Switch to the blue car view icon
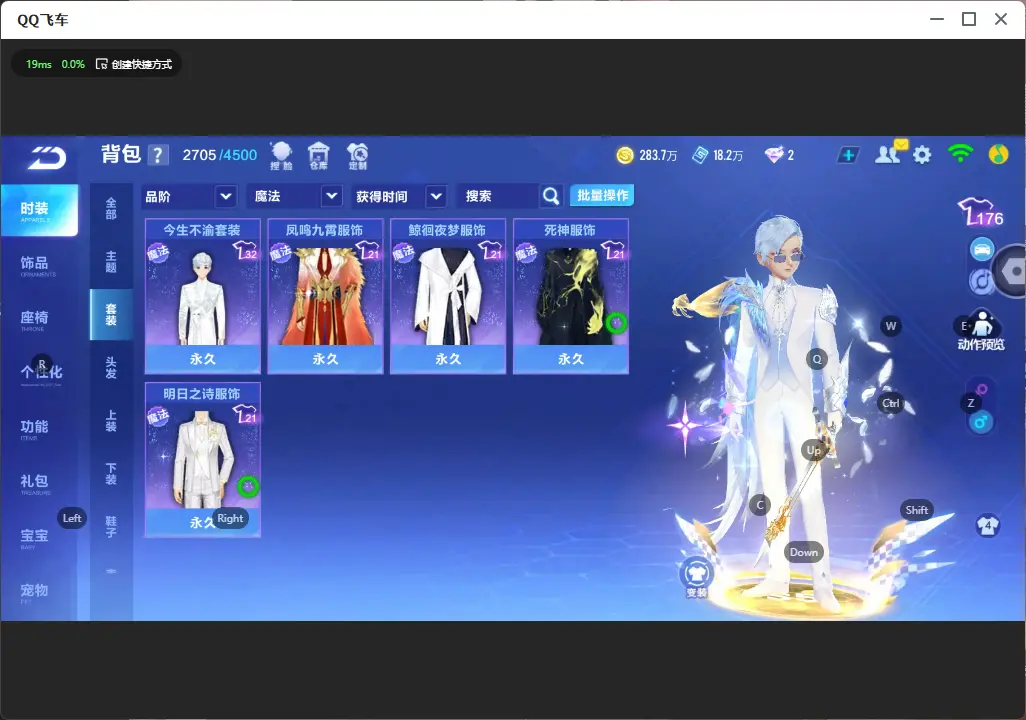Image resolution: width=1026 pixels, height=720 pixels. 982,249
